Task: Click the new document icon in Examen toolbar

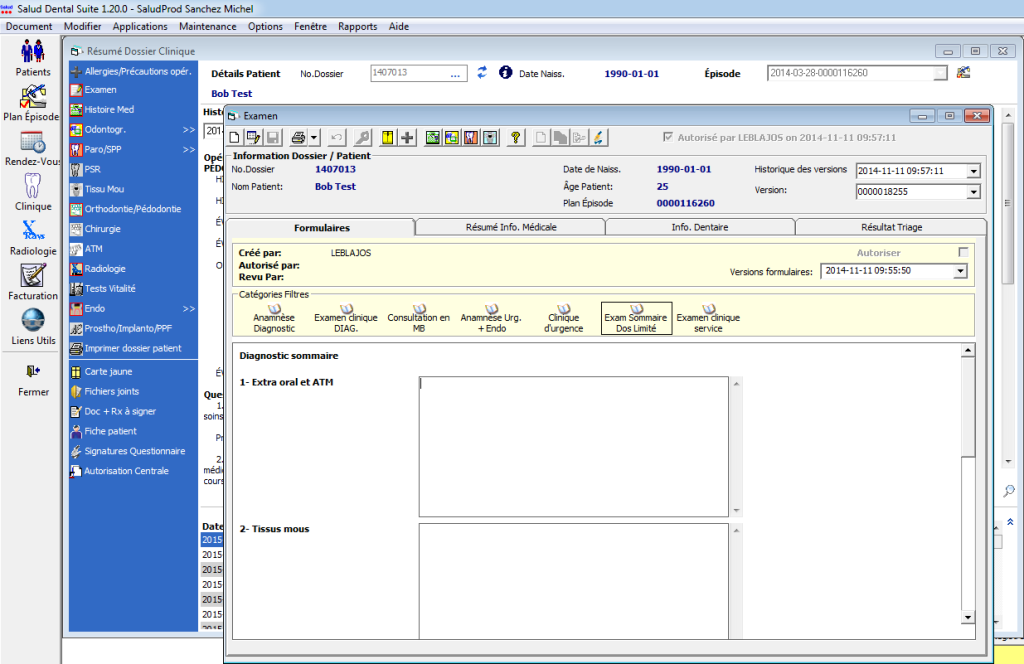Action: point(235,138)
